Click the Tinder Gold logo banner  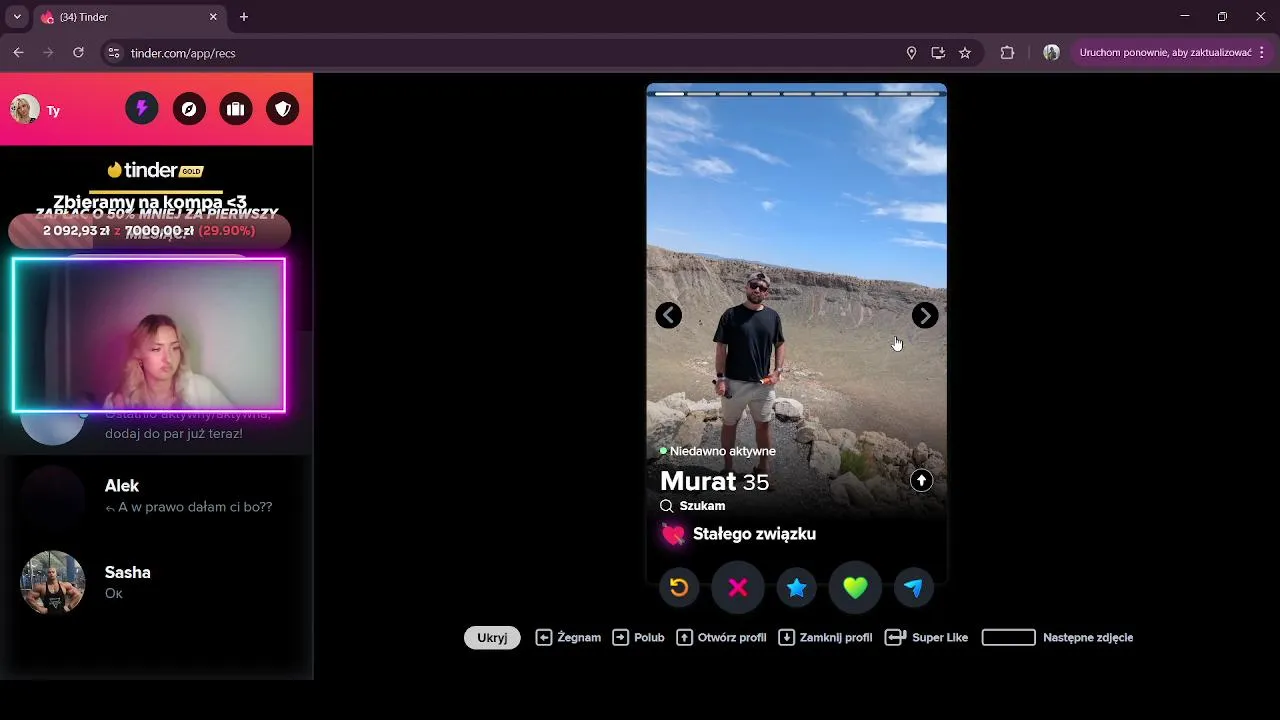155,170
